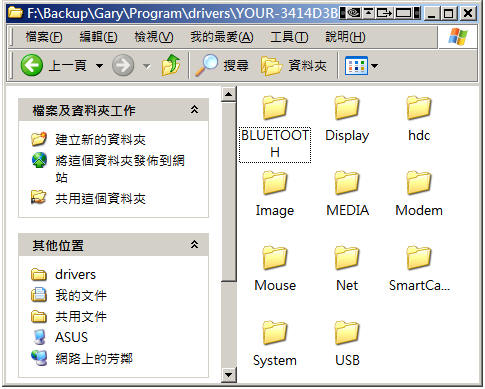Click the task pane vertical scrollbar thumb

[x=229, y=192]
